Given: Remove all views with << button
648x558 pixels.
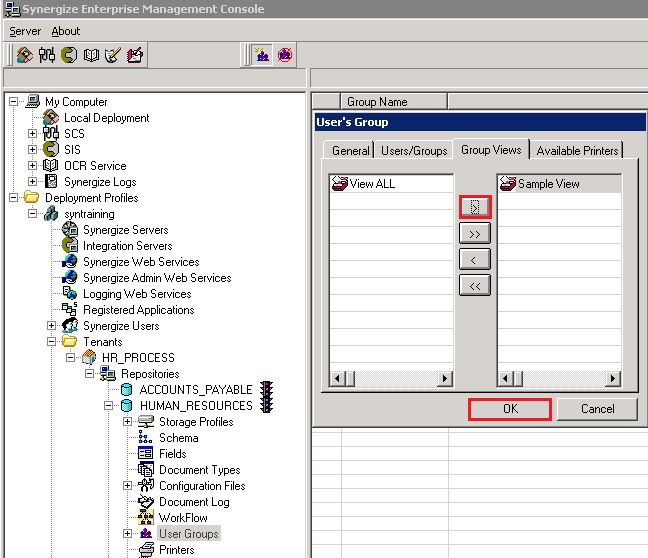Looking at the screenshot, I should (x=475, y=286).
